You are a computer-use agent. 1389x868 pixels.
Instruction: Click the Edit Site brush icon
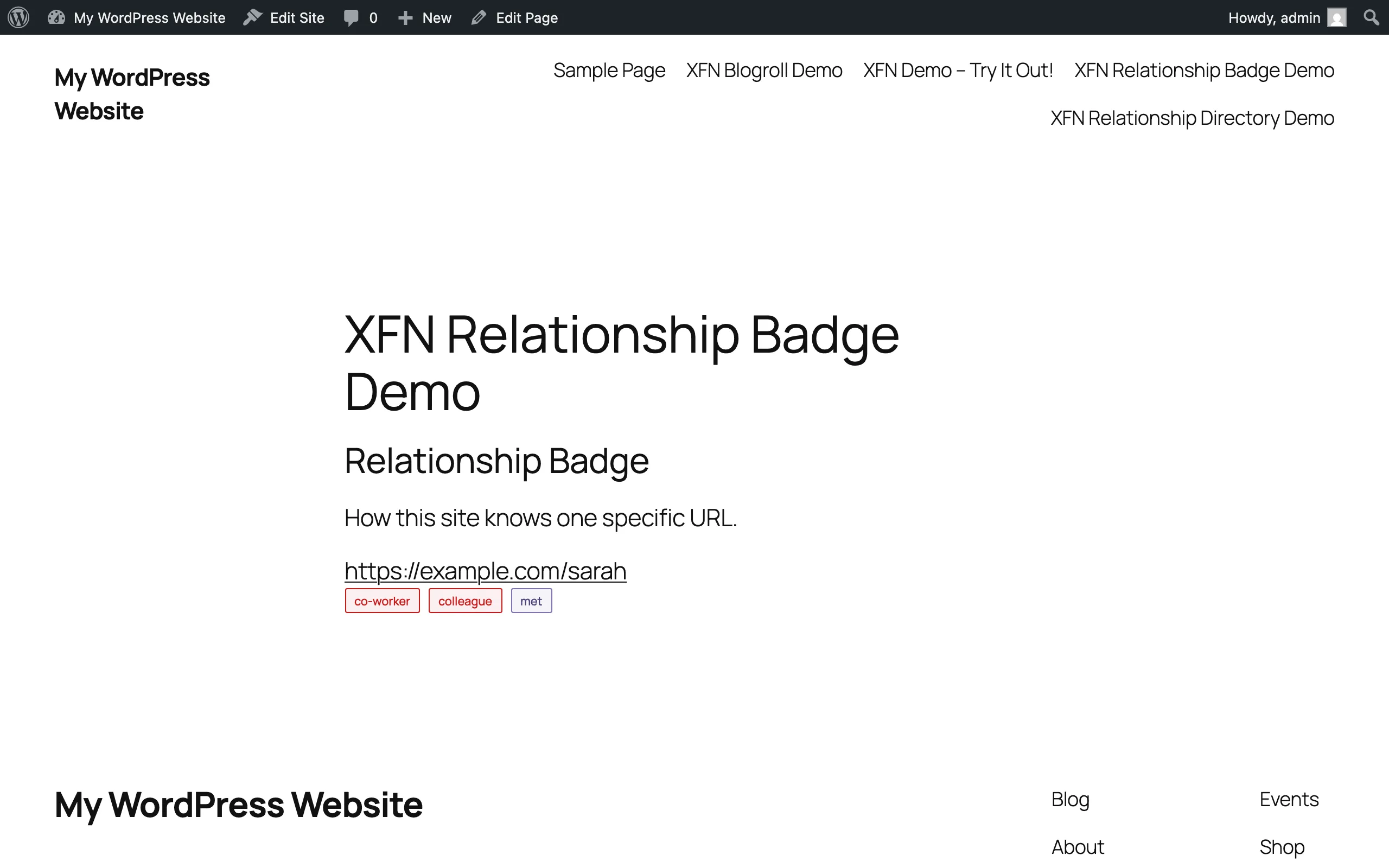click(252, 17)
